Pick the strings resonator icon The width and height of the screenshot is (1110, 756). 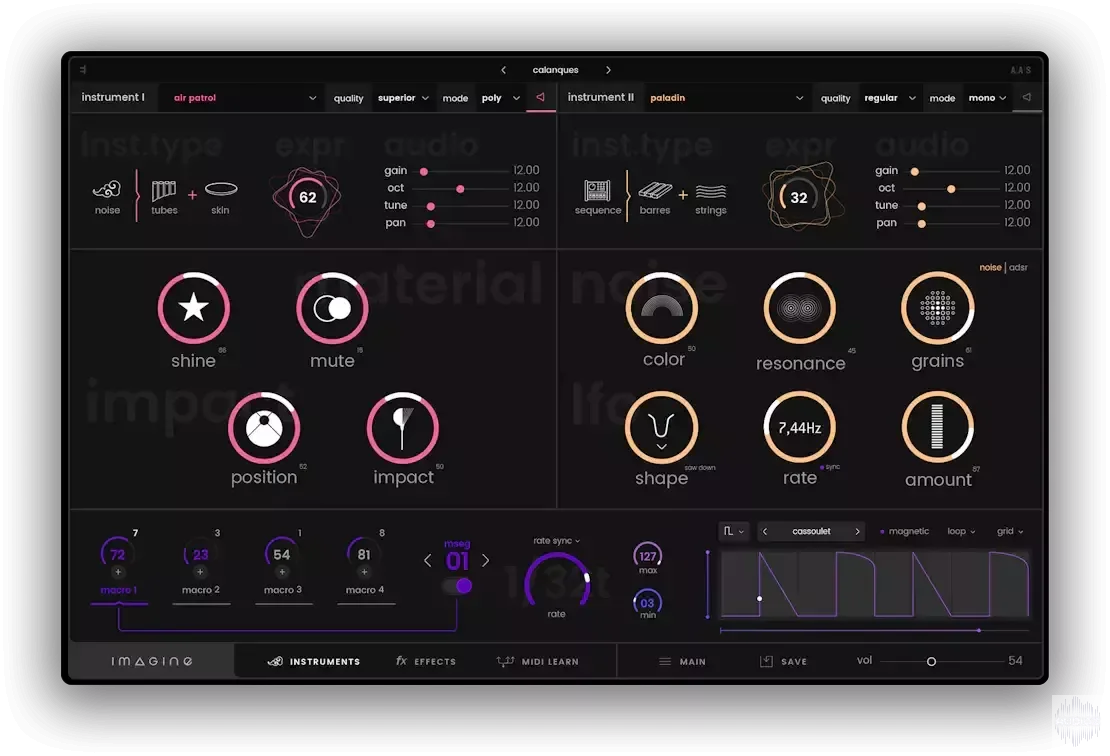pos(711,191)
